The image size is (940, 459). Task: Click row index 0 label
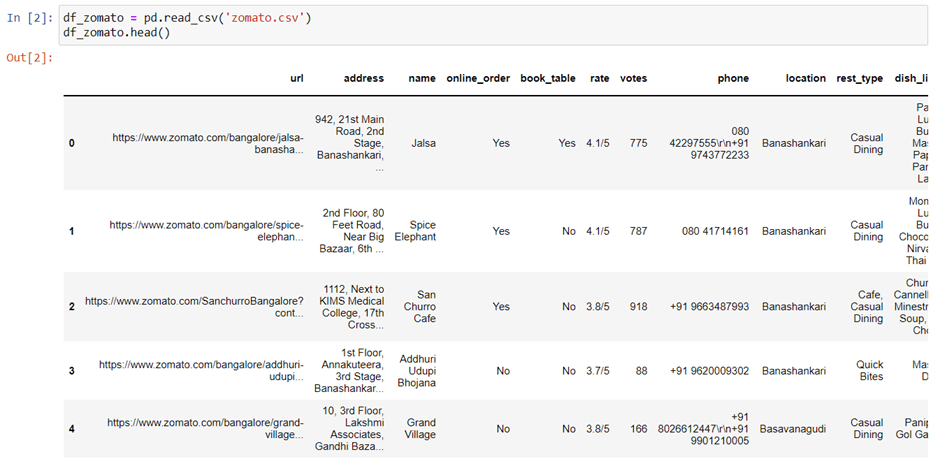72,143
